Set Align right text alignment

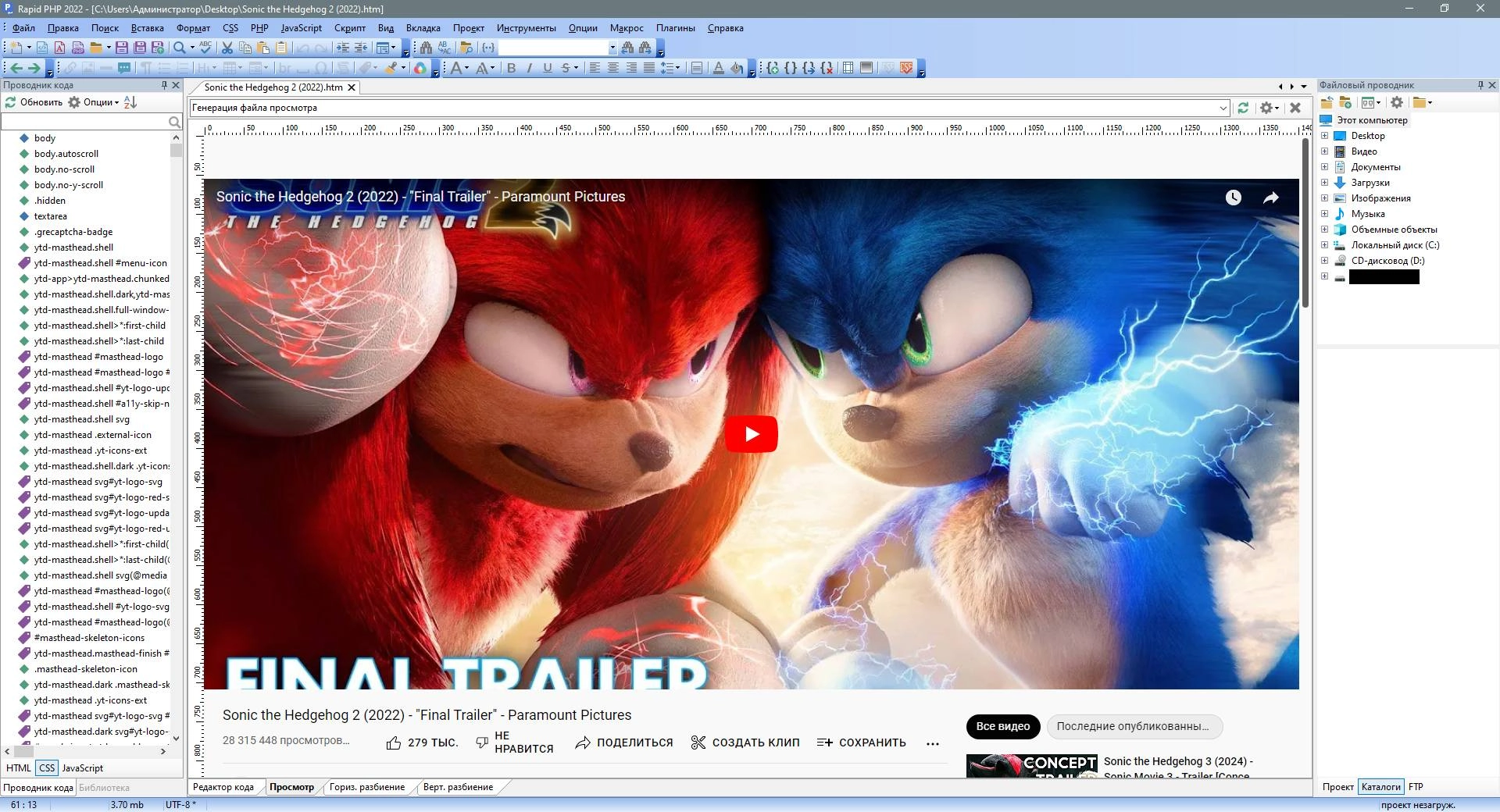point(630,68)
